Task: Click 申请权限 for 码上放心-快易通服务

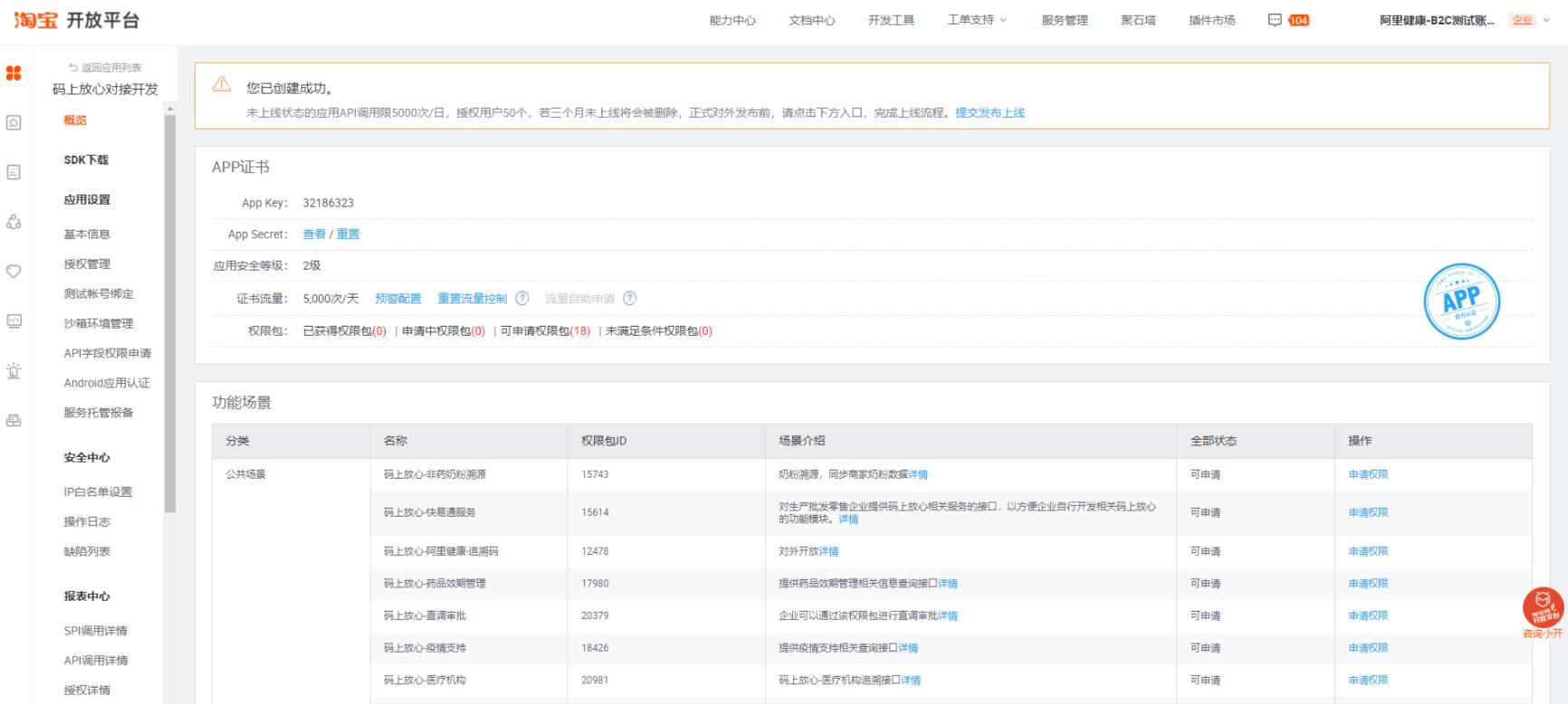Action: [x=1368, y=513]
